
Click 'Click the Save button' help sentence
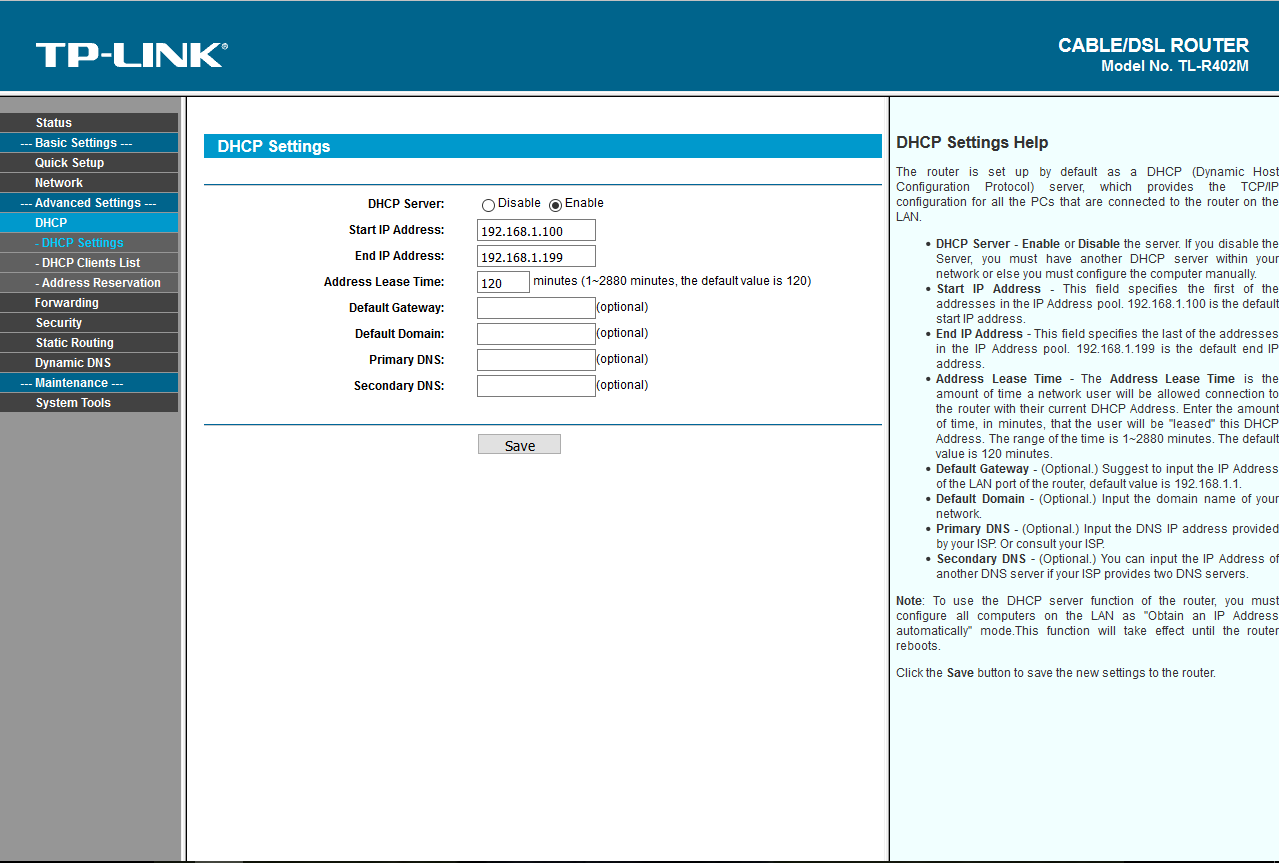click(1056, 673)
